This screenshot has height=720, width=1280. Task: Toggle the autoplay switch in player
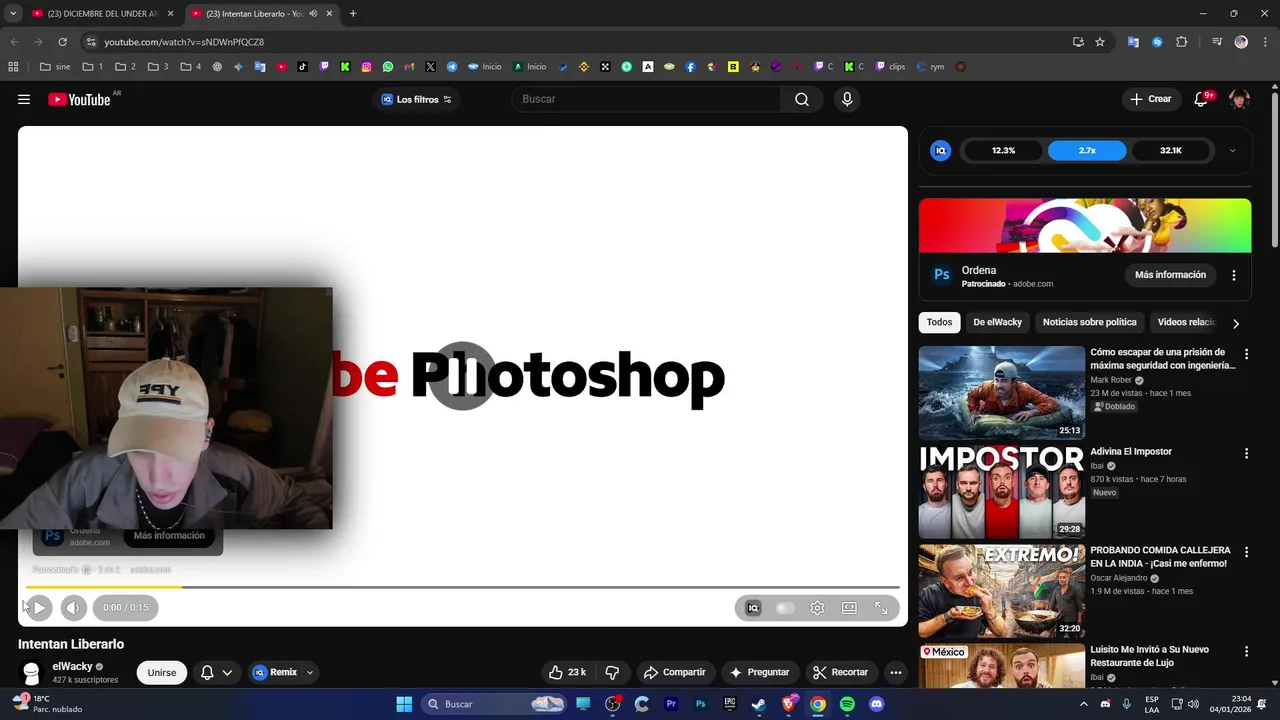coord(785,608)
